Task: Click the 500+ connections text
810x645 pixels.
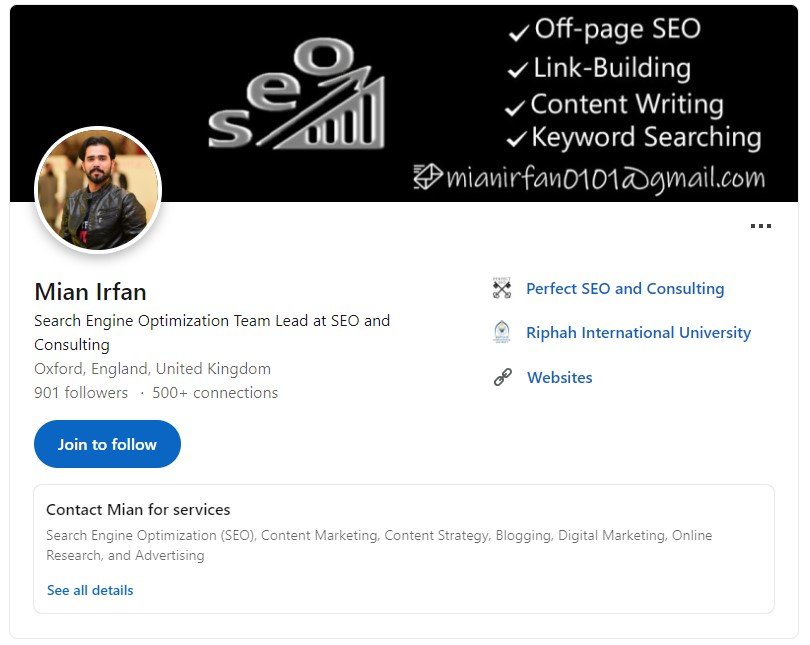Action: pyautogui.click(x=215, y=393)
